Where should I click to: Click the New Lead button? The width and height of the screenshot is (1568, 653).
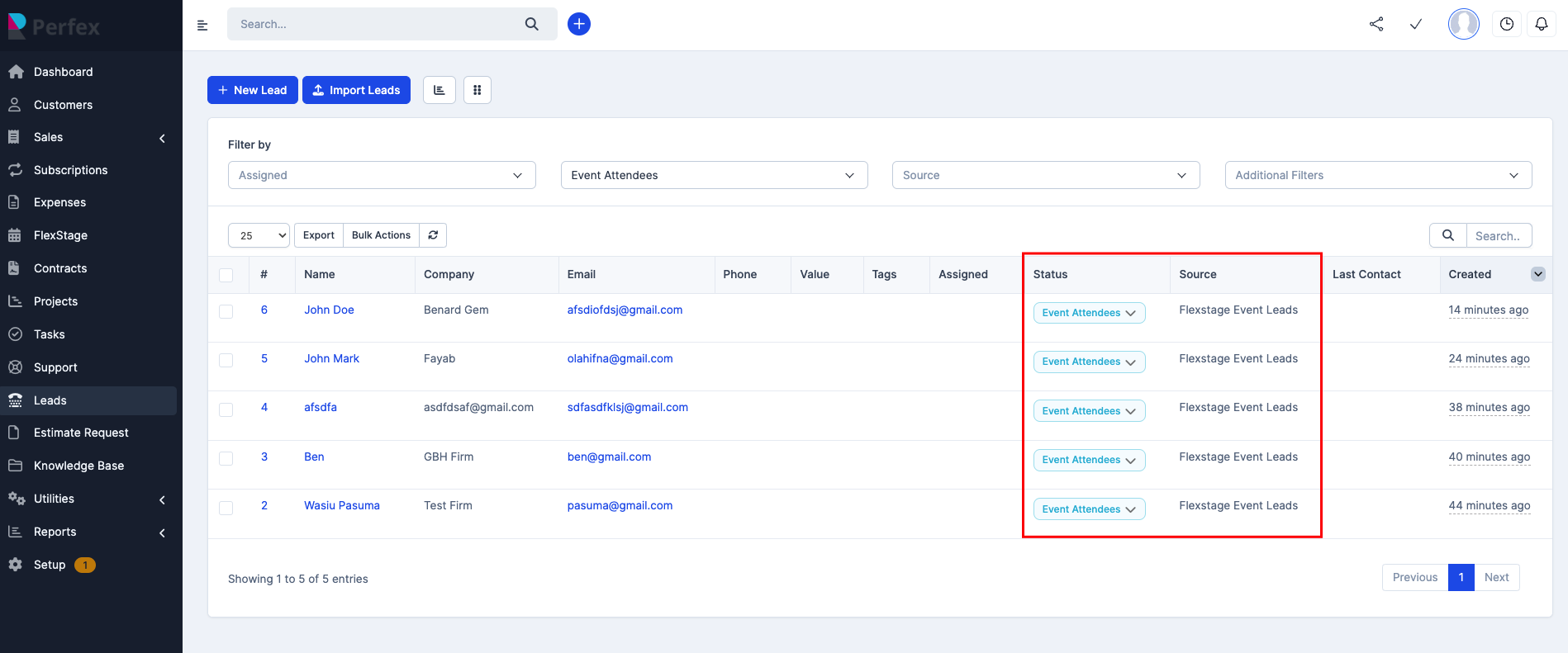(252, 90)
